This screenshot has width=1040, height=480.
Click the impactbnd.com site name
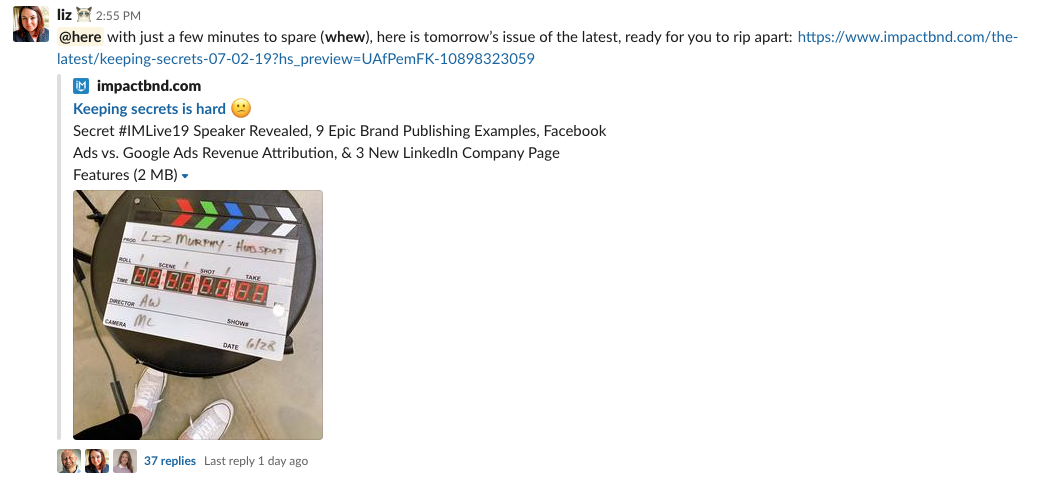(149, 86)
